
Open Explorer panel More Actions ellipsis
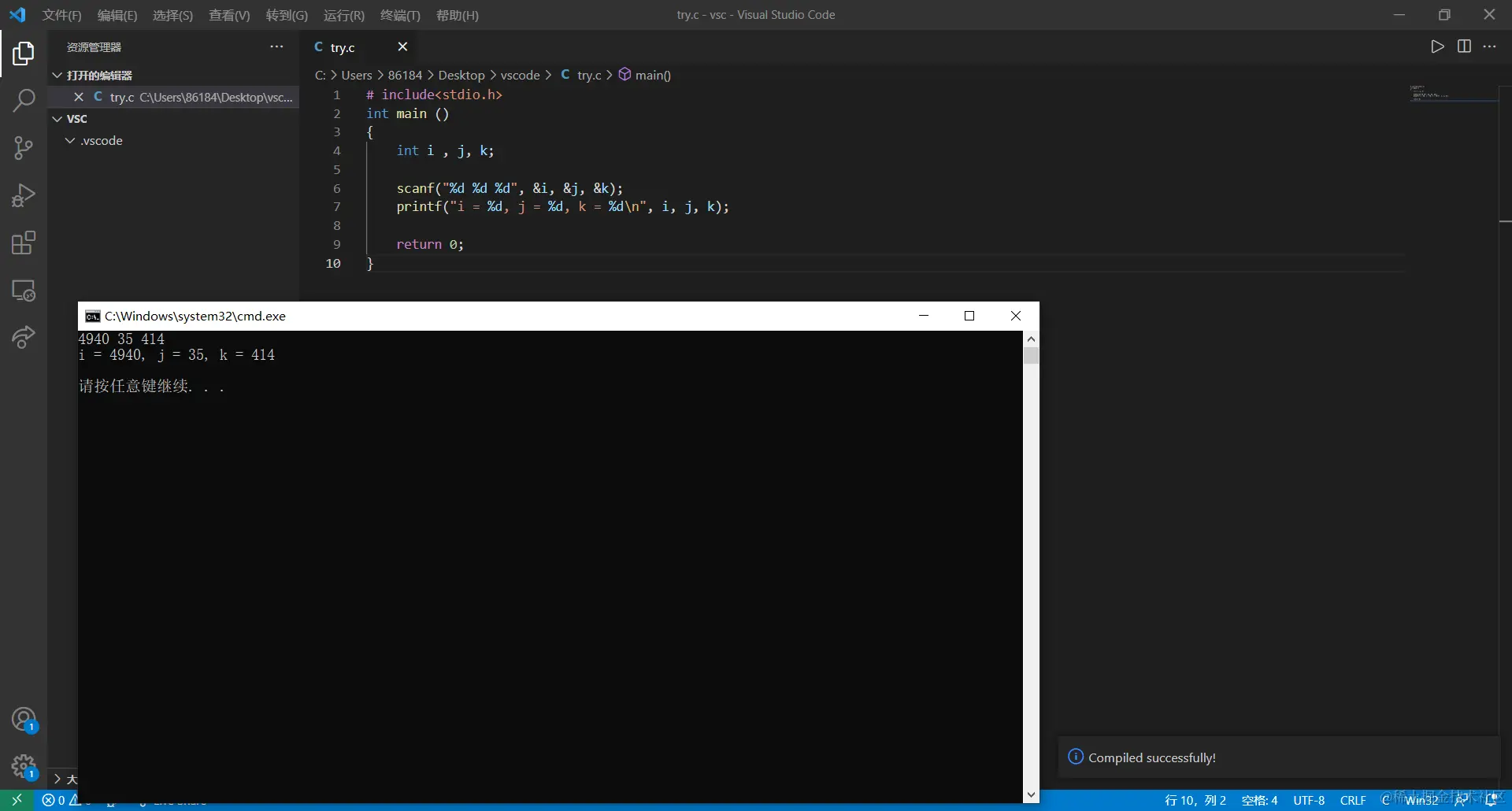point(276,47)
